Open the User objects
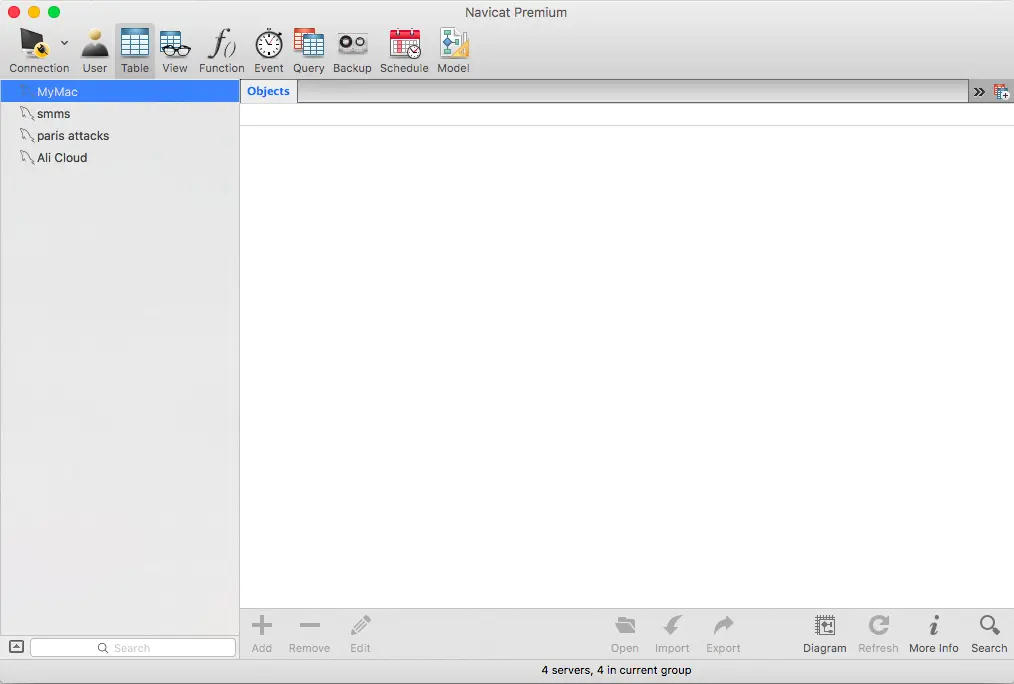1014x684 pixels. [94, 50]
